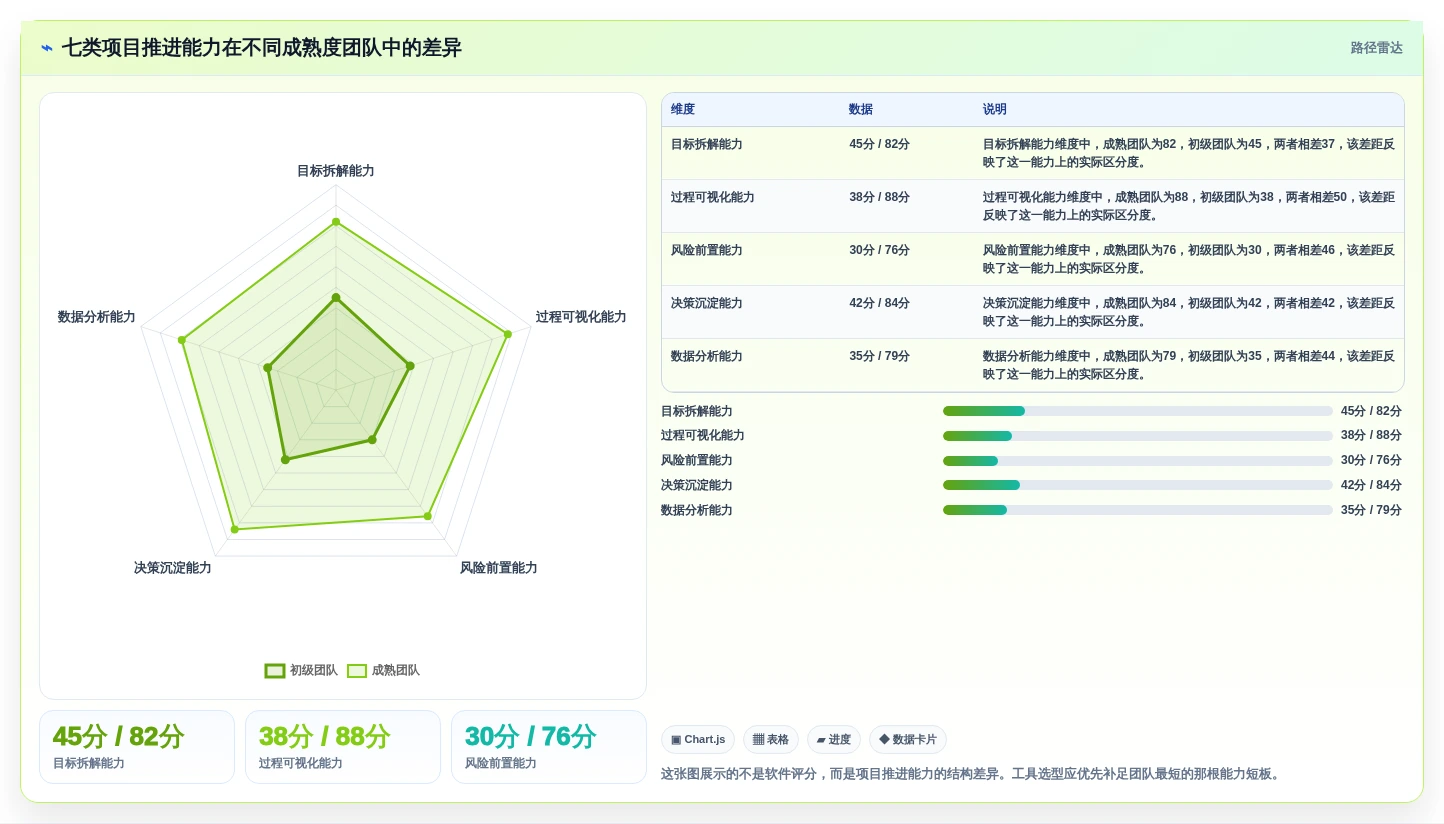
Task: Click 目标拆解能力 progress bar
Action: (x=1138, y=411)
